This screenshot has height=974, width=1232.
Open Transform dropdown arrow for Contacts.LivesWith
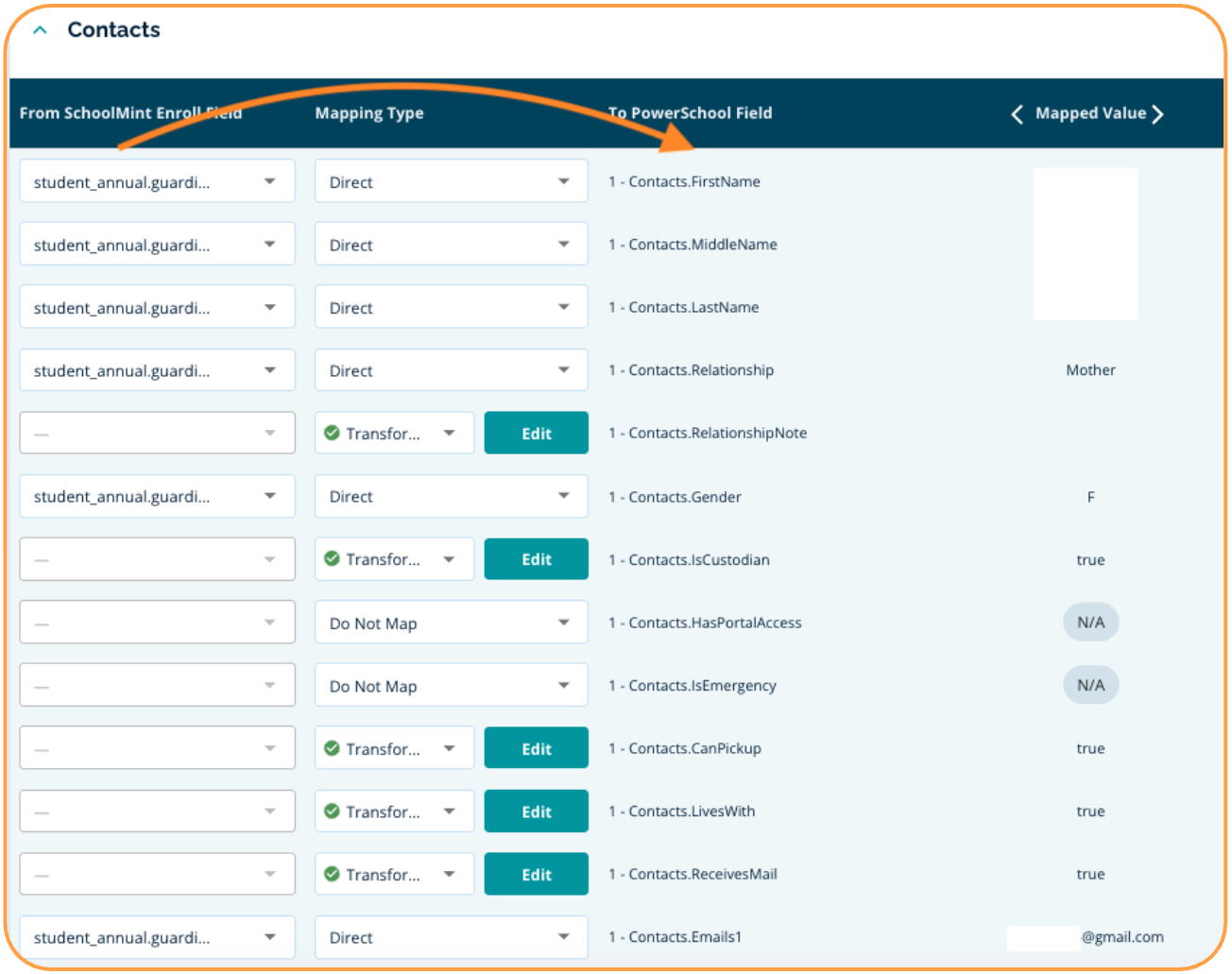tap(450, 811)
